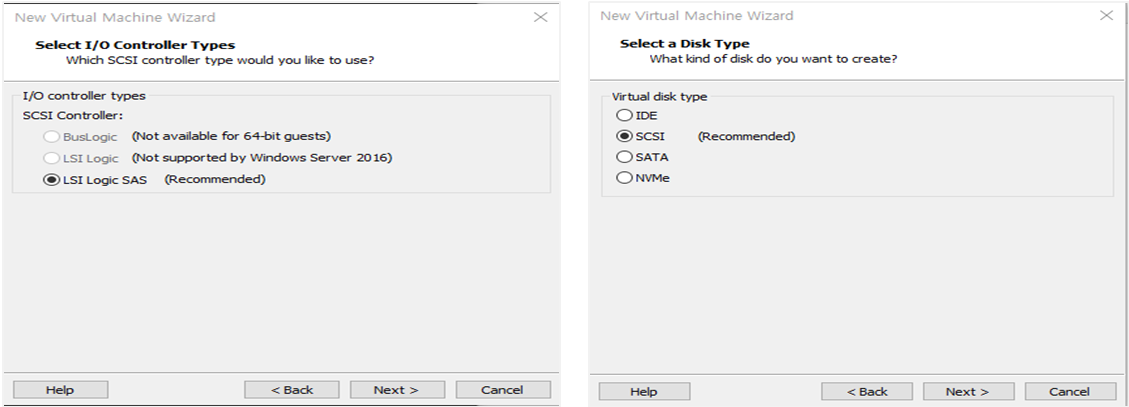Close the I/O Controller Types wizard window
This screenshot has height=407, width=1129.
coord(540,17)
